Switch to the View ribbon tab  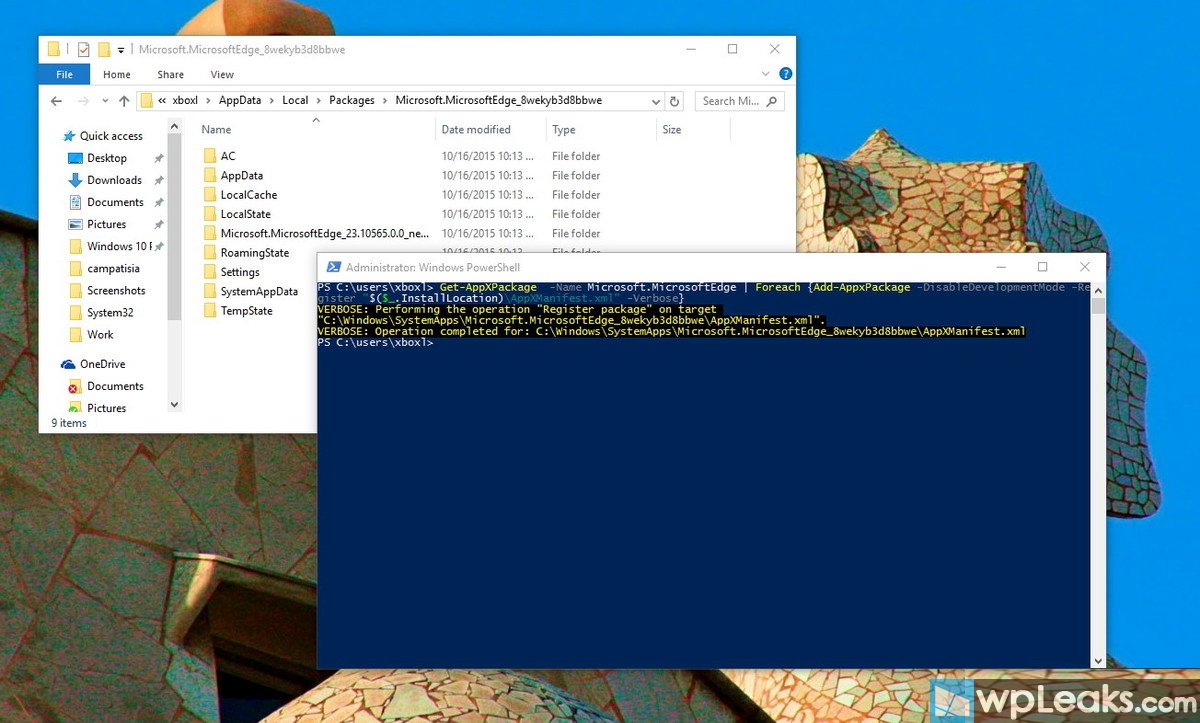tap(222, 74)
